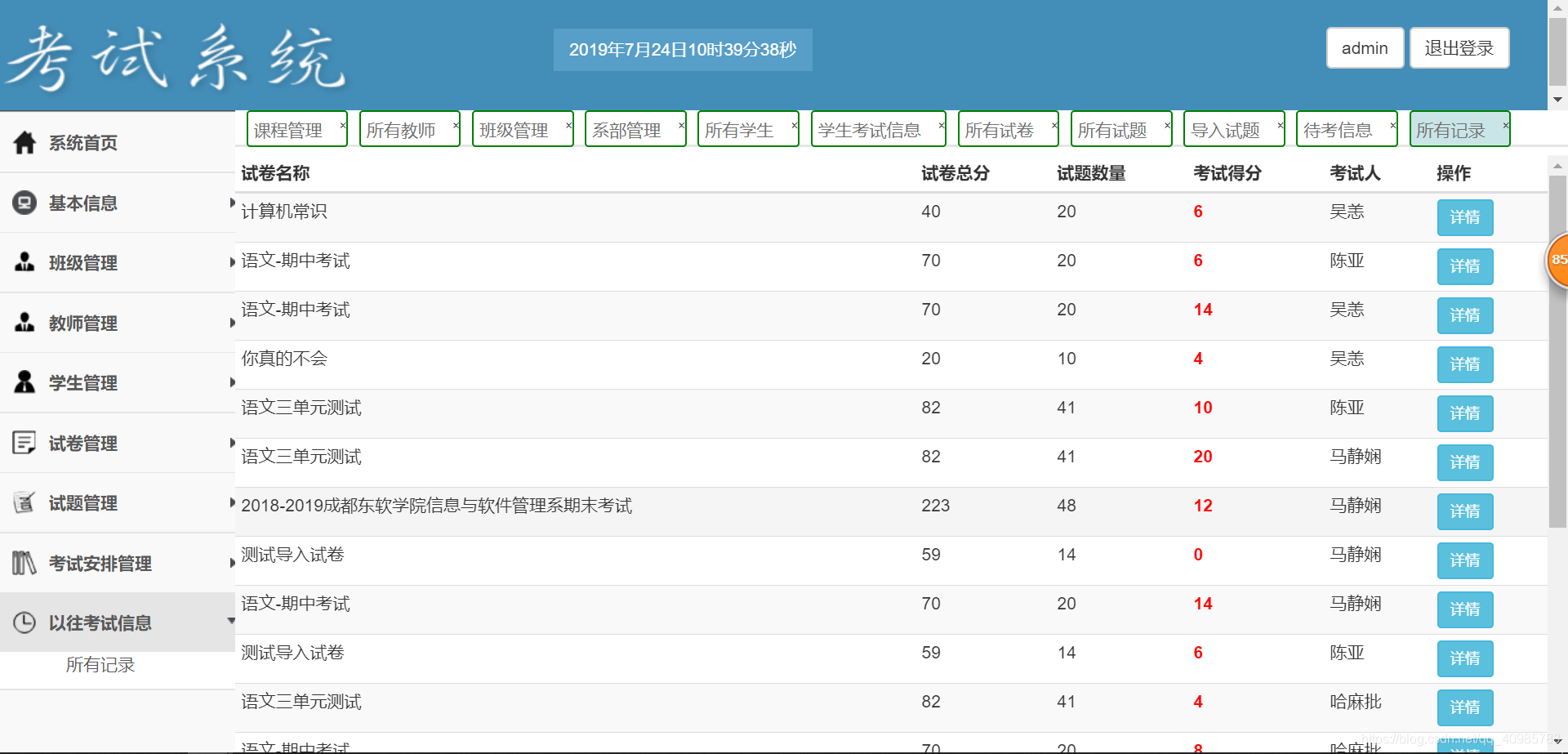Expand the 教师管理 sidebar arrow

click(x=232, y=323)
